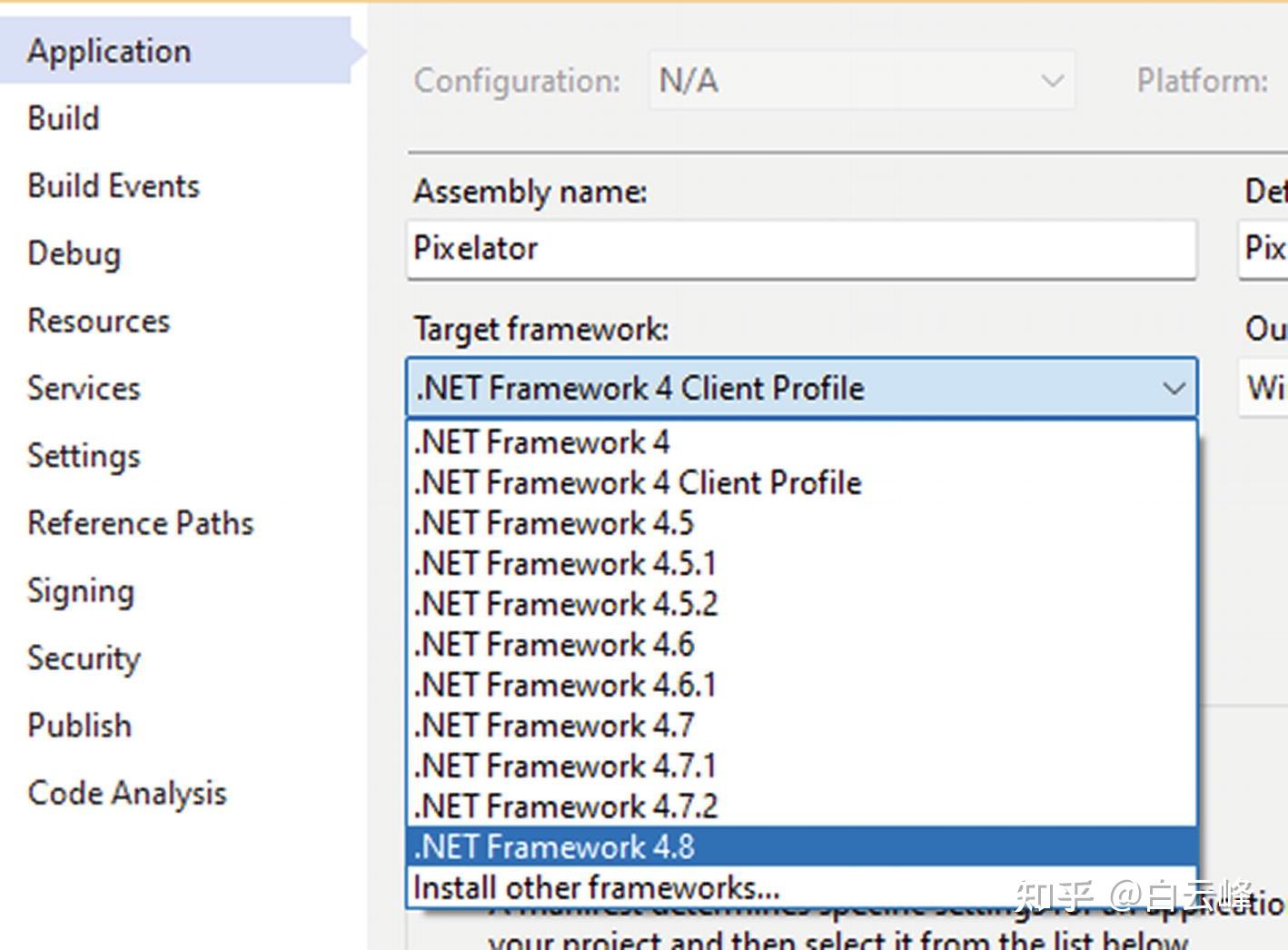The height and width of the screenshot is (950, 1288).
Task: Select .NET Framework 4.7.2 from list
Action: click(x=566, y=807)
